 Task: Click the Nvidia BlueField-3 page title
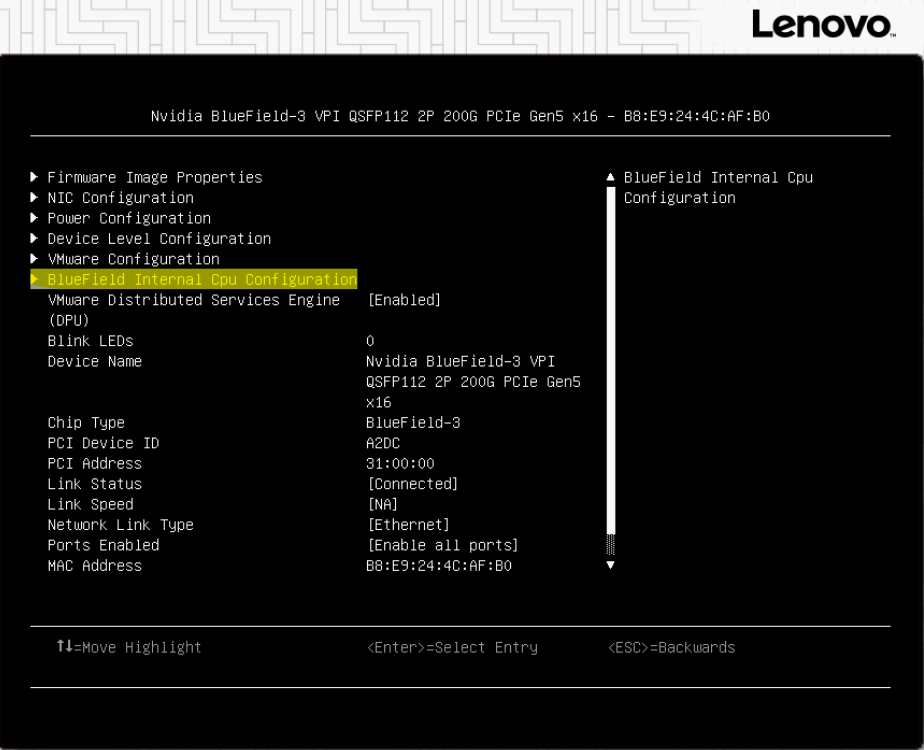[460, 116]
